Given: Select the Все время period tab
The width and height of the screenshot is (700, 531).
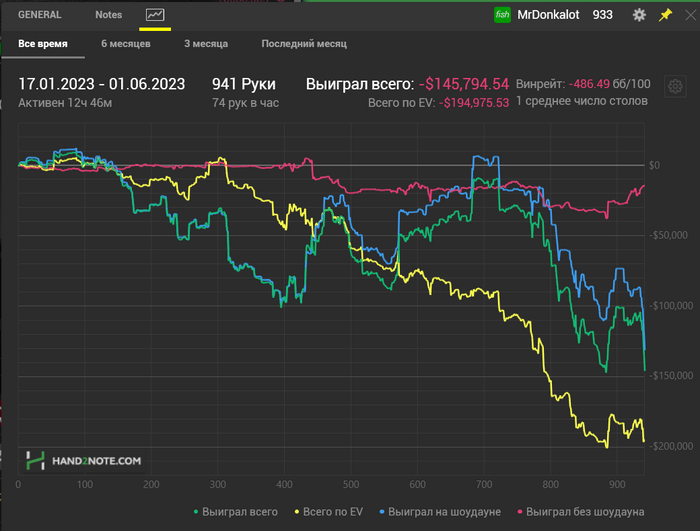Looking at the screenshot, I should tap(43, 44).
